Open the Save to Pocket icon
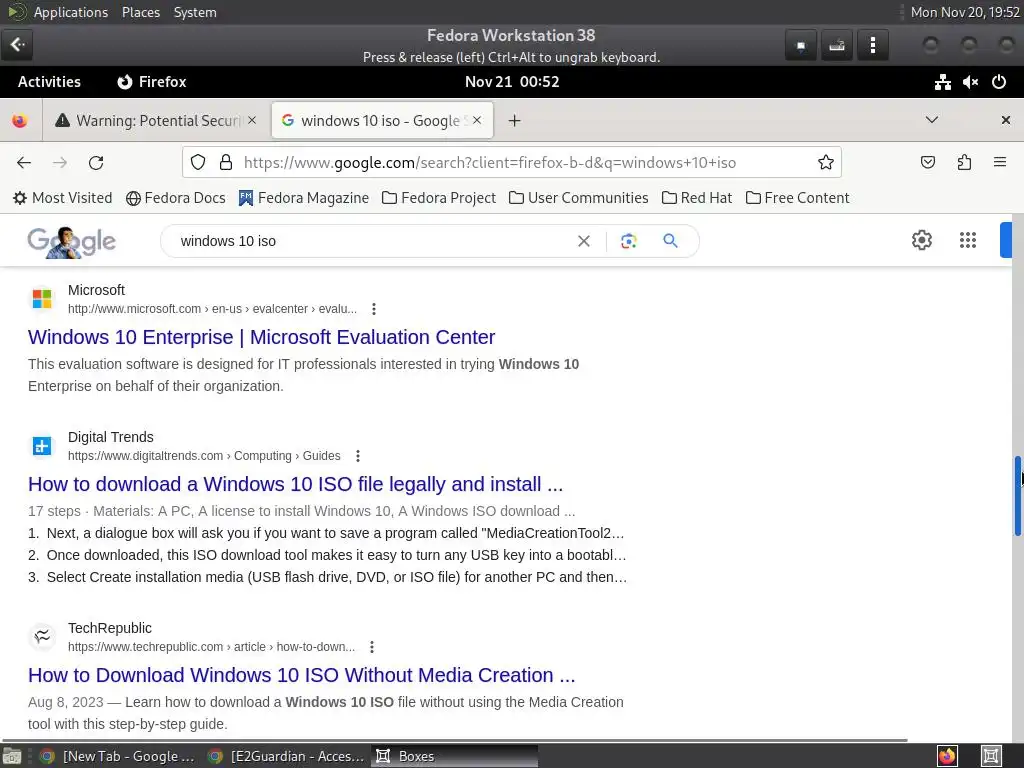 (x=927, y=162)
